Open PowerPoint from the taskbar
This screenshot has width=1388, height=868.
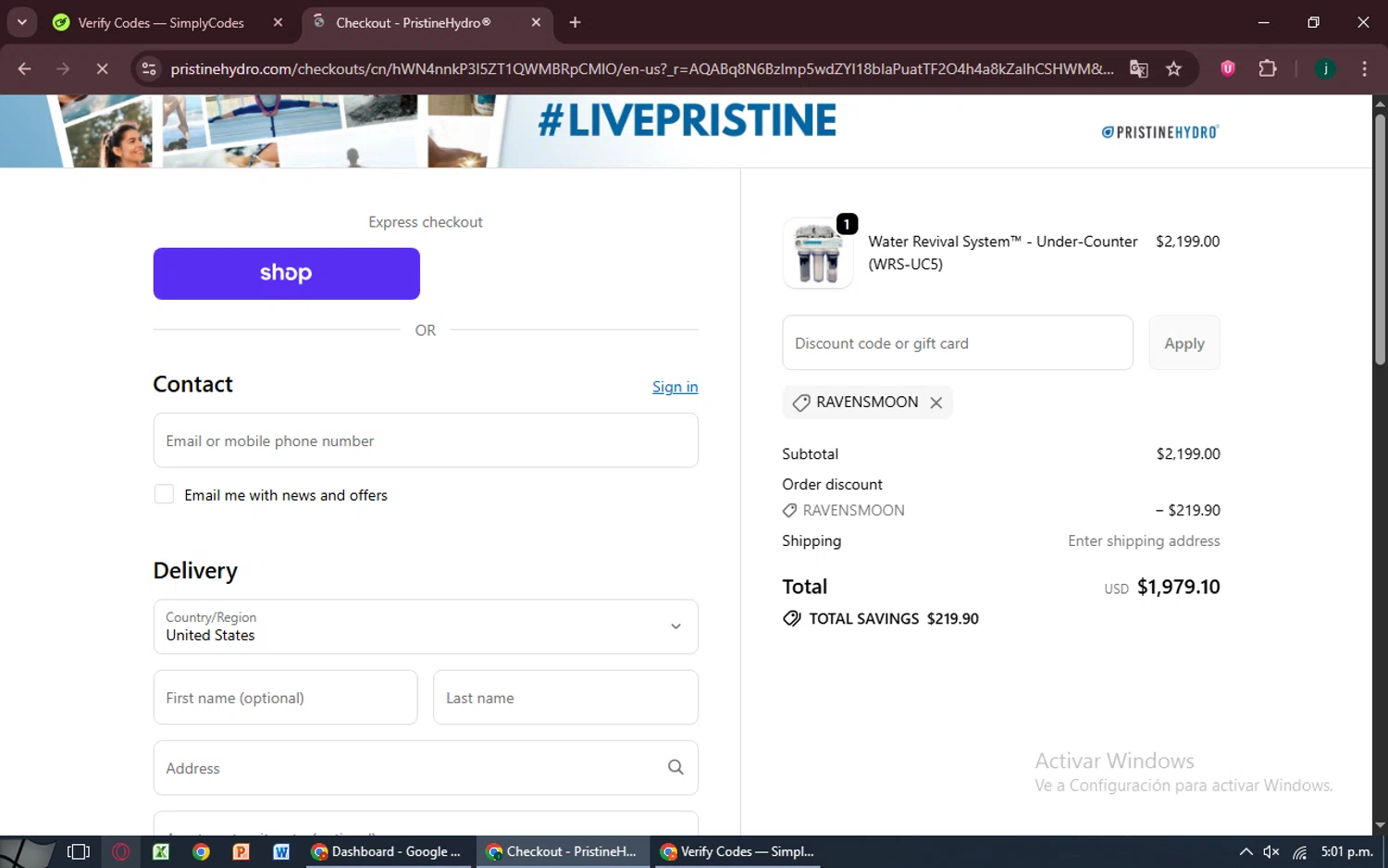[242, 851]
